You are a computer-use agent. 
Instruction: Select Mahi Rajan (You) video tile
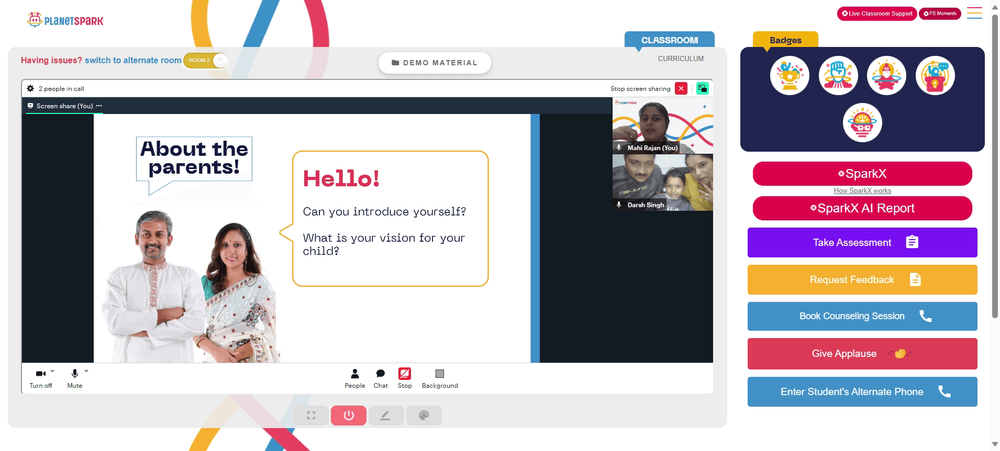[663, 126]
